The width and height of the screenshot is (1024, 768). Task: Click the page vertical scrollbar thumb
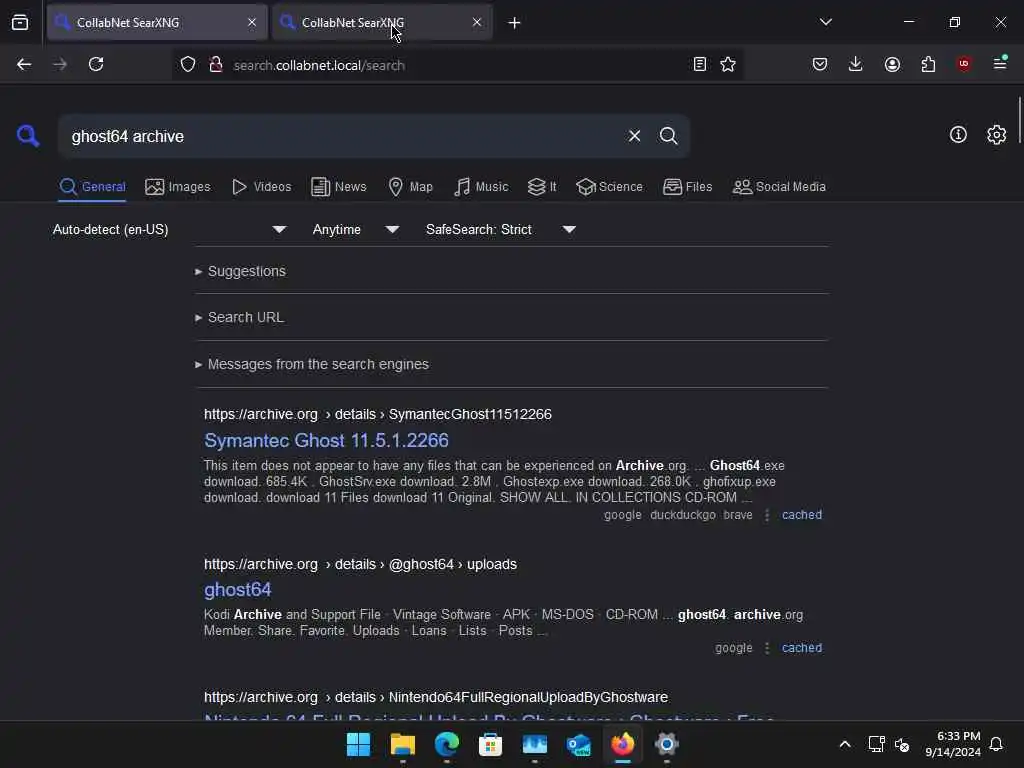pyautogui.click(x=1019, y=122)
